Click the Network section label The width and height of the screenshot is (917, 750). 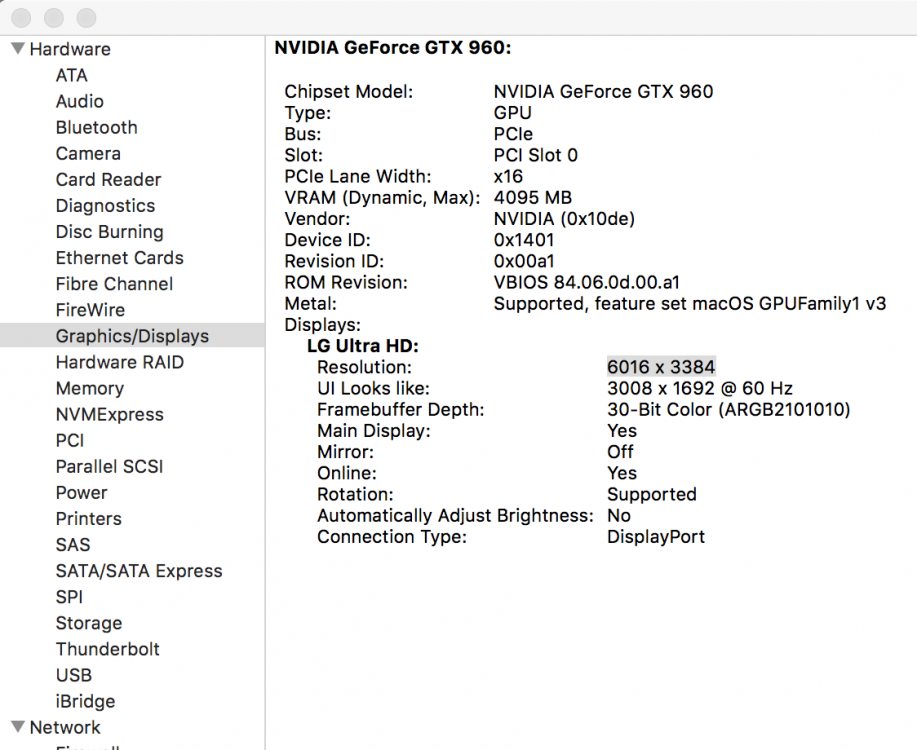point(65,727)
